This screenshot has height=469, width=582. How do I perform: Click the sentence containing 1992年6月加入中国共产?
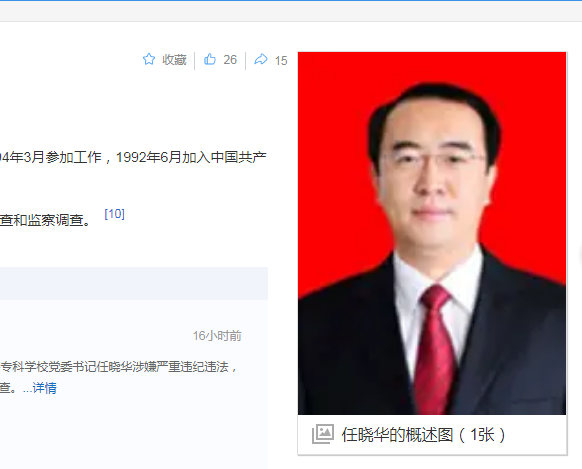coord(133,157)
